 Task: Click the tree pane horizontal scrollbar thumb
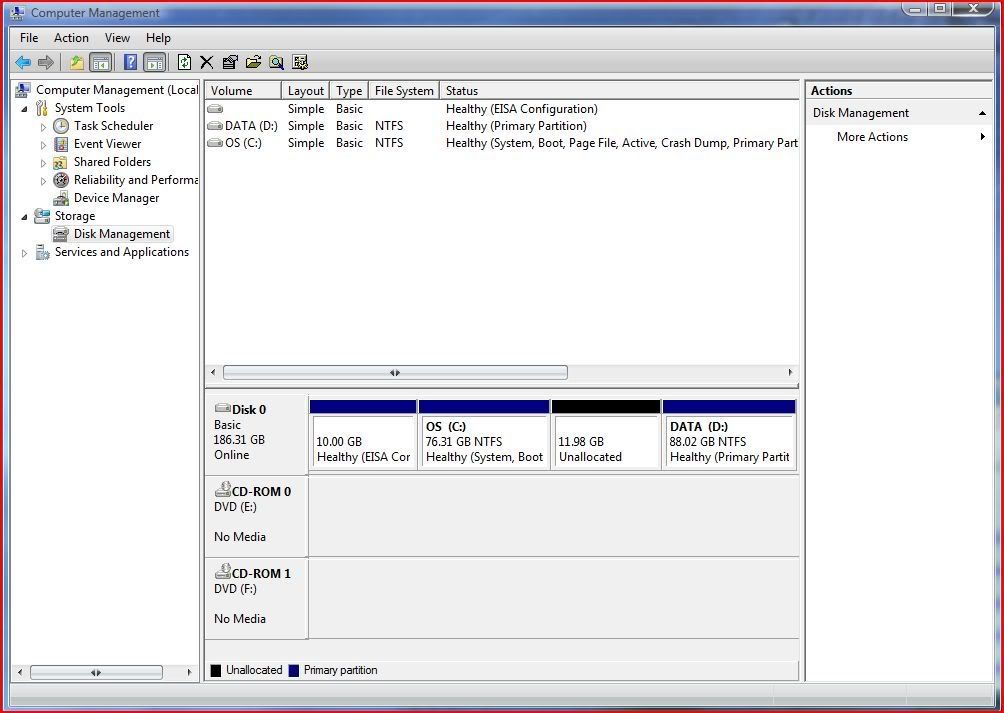tap(96, 672)
